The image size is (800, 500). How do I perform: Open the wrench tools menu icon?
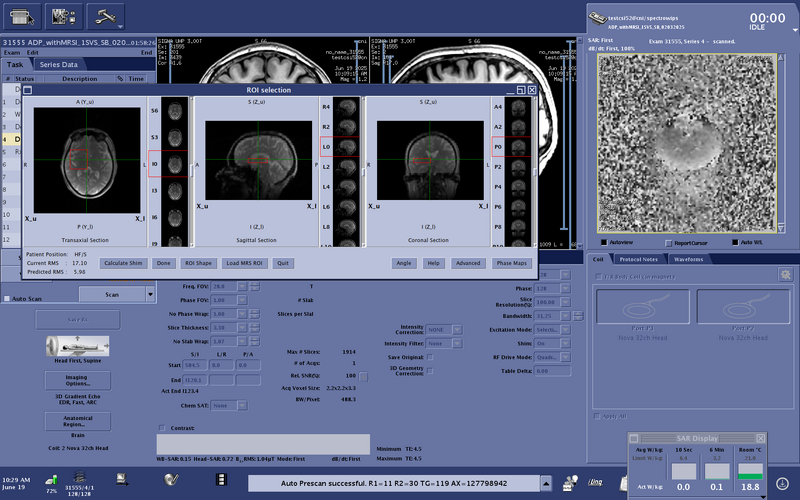point(106,17)
